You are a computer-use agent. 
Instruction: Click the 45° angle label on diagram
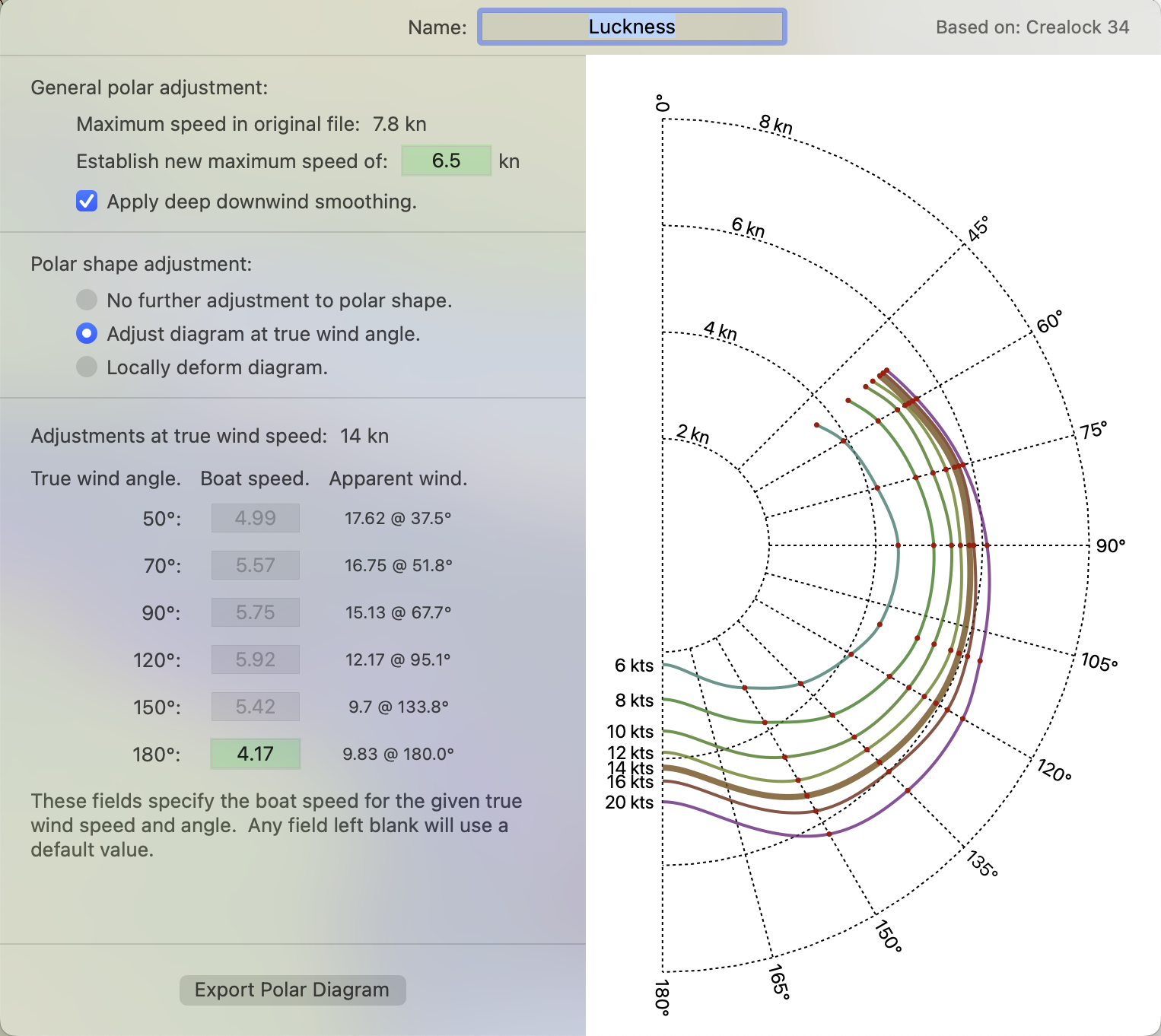coord(978,228)
